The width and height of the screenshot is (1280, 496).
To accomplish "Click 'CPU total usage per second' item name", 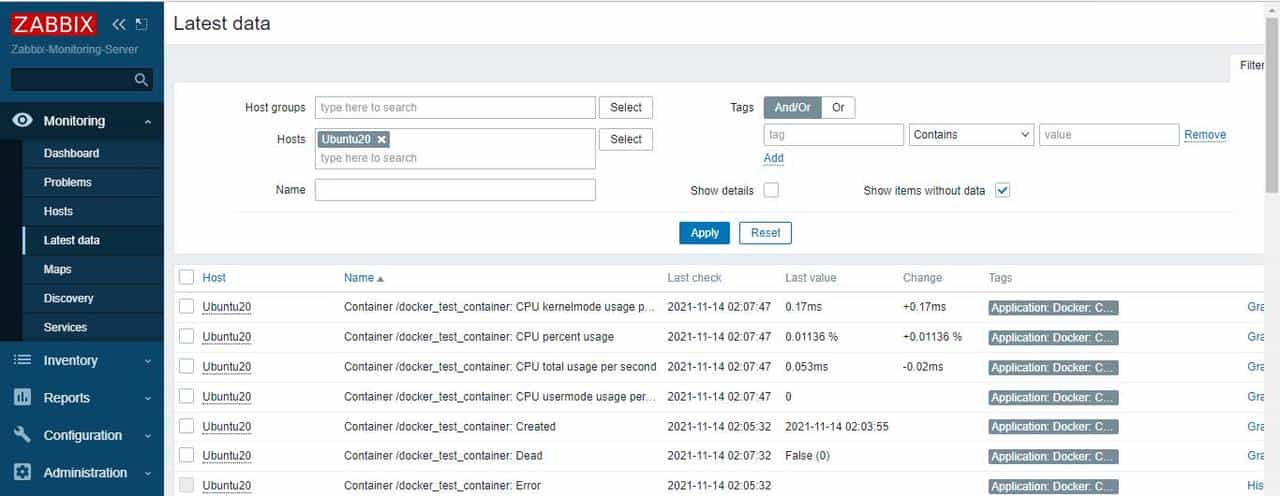I will click(586, 367).
